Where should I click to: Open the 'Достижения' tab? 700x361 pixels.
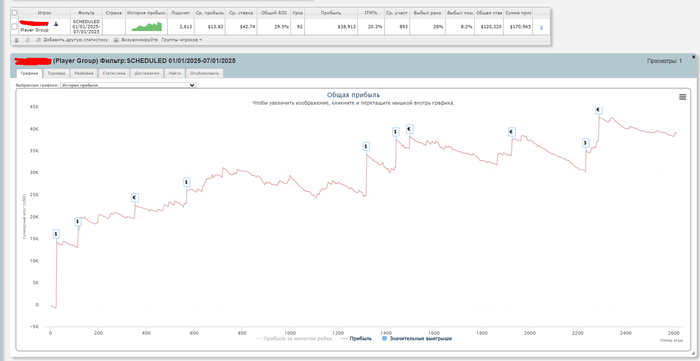coord(146,73)
